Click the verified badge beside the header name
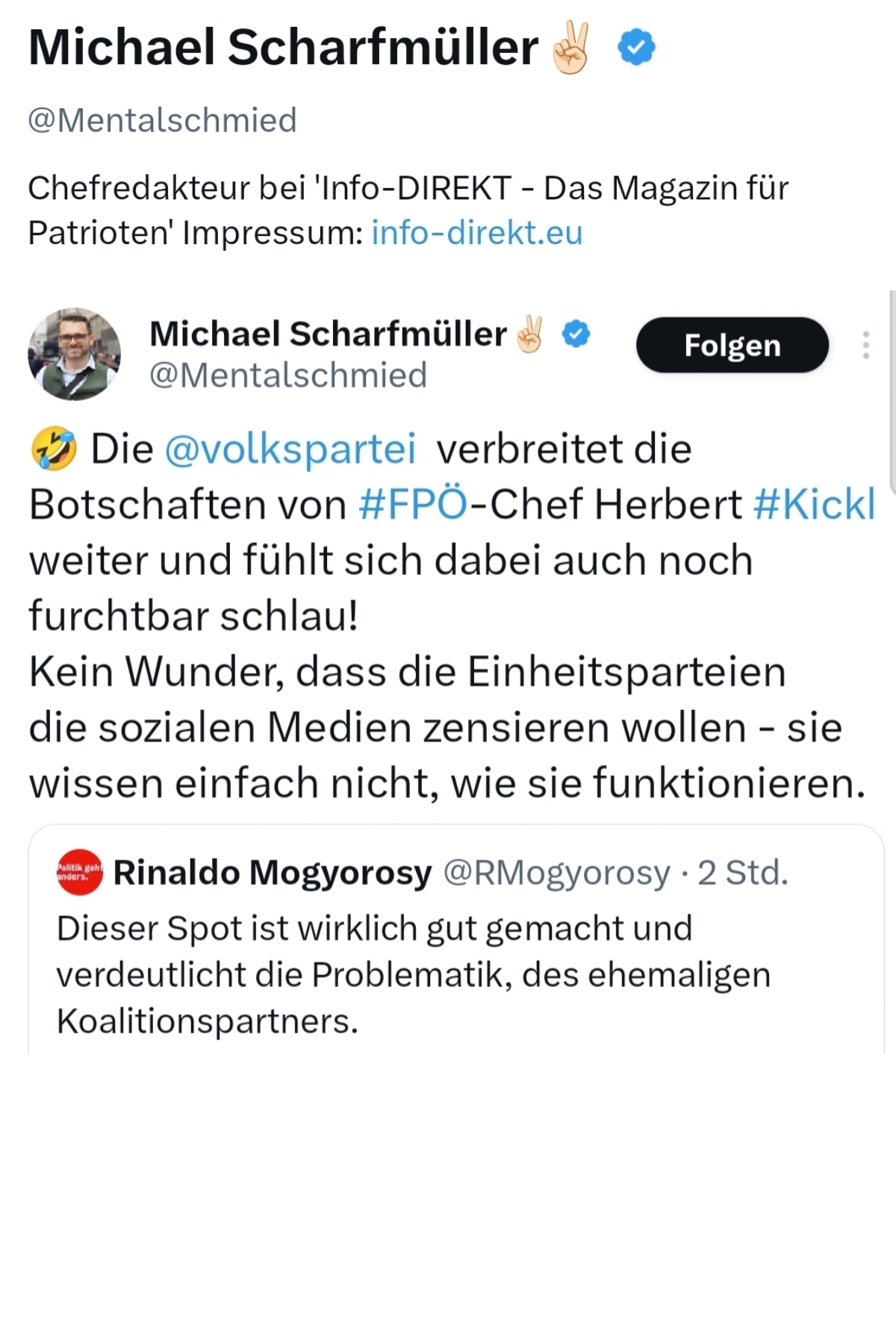Image resolution: width=896 pixels, height=1344 pixels. (636, 47)
